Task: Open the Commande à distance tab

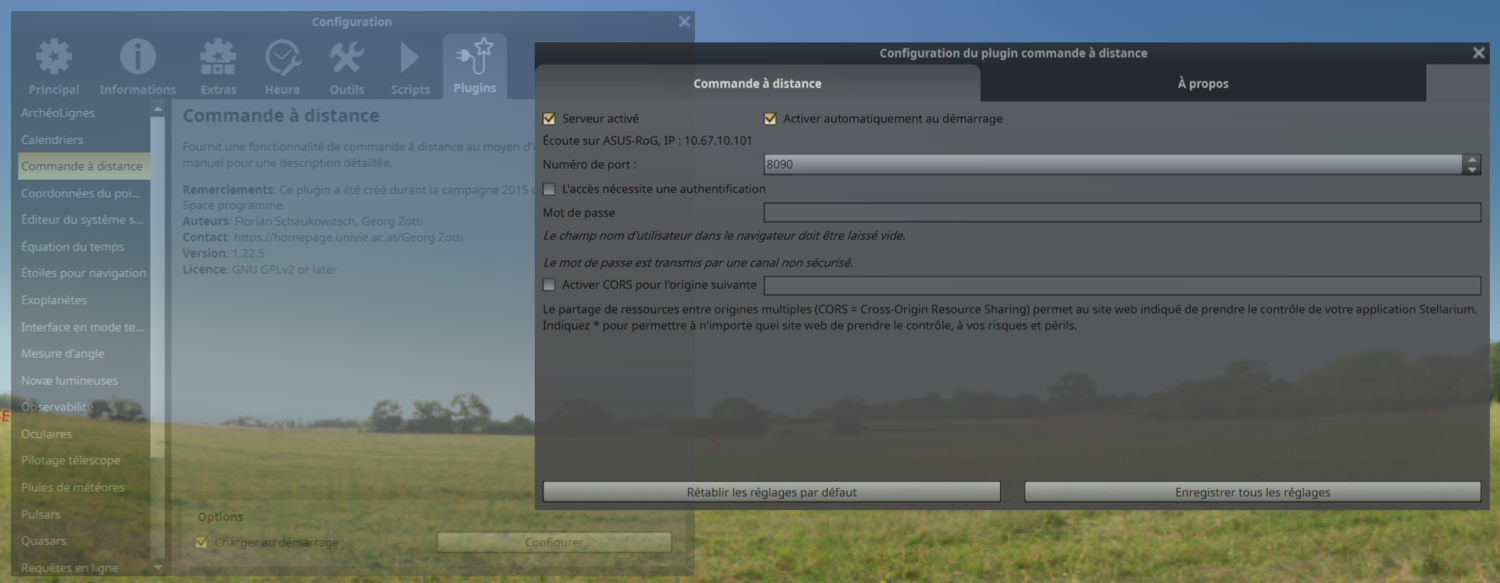Action: [x=757, y=83]
